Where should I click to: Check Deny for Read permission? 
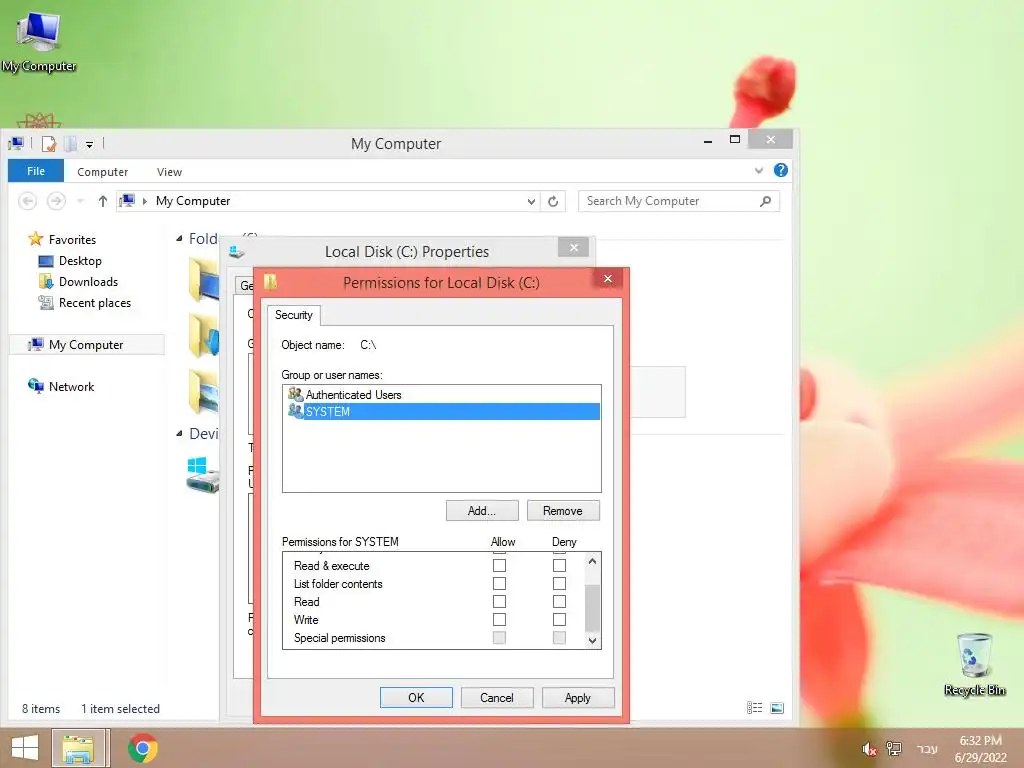pos(559,601)
